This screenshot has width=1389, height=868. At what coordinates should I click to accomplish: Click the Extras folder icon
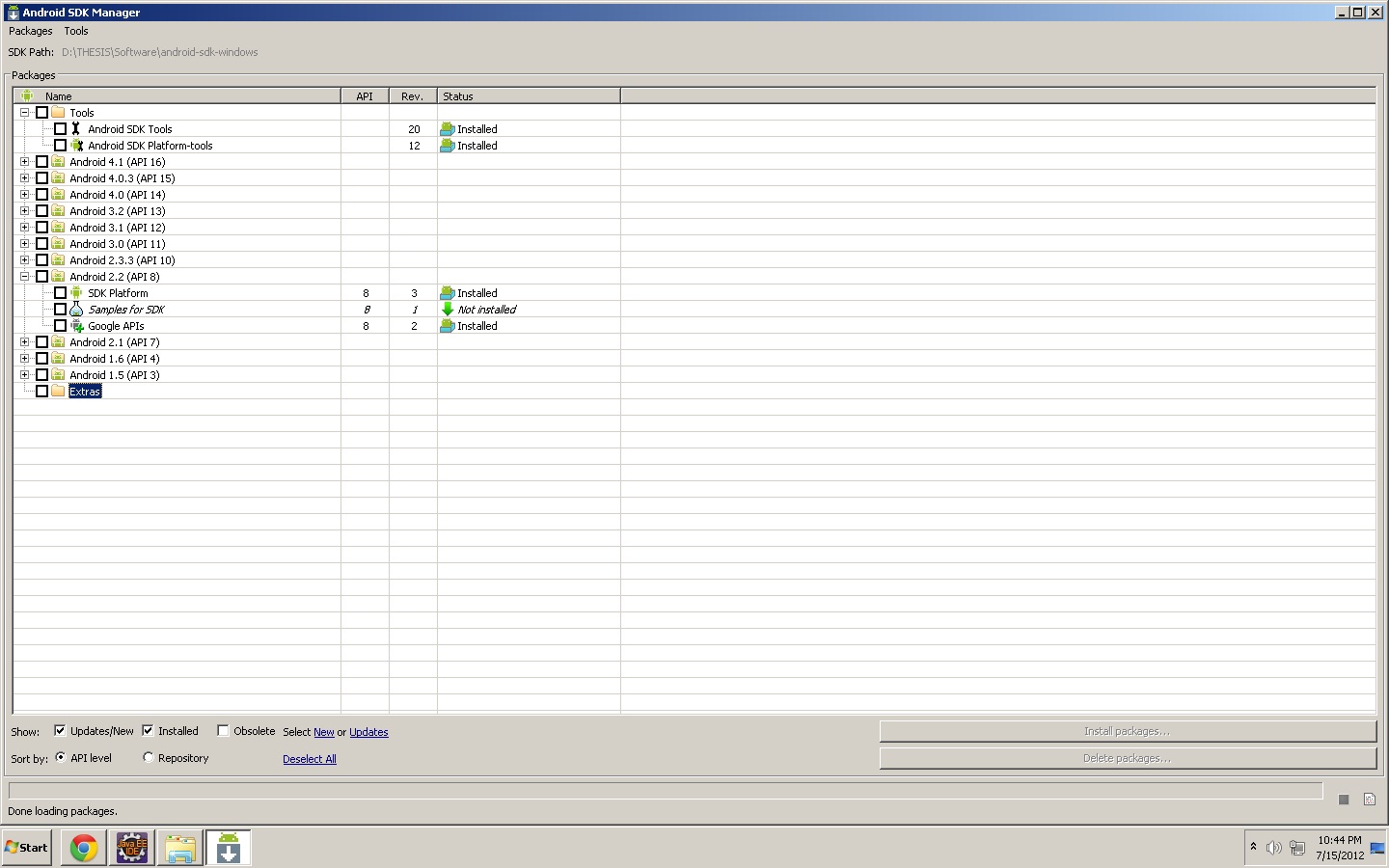pos(58,391)
